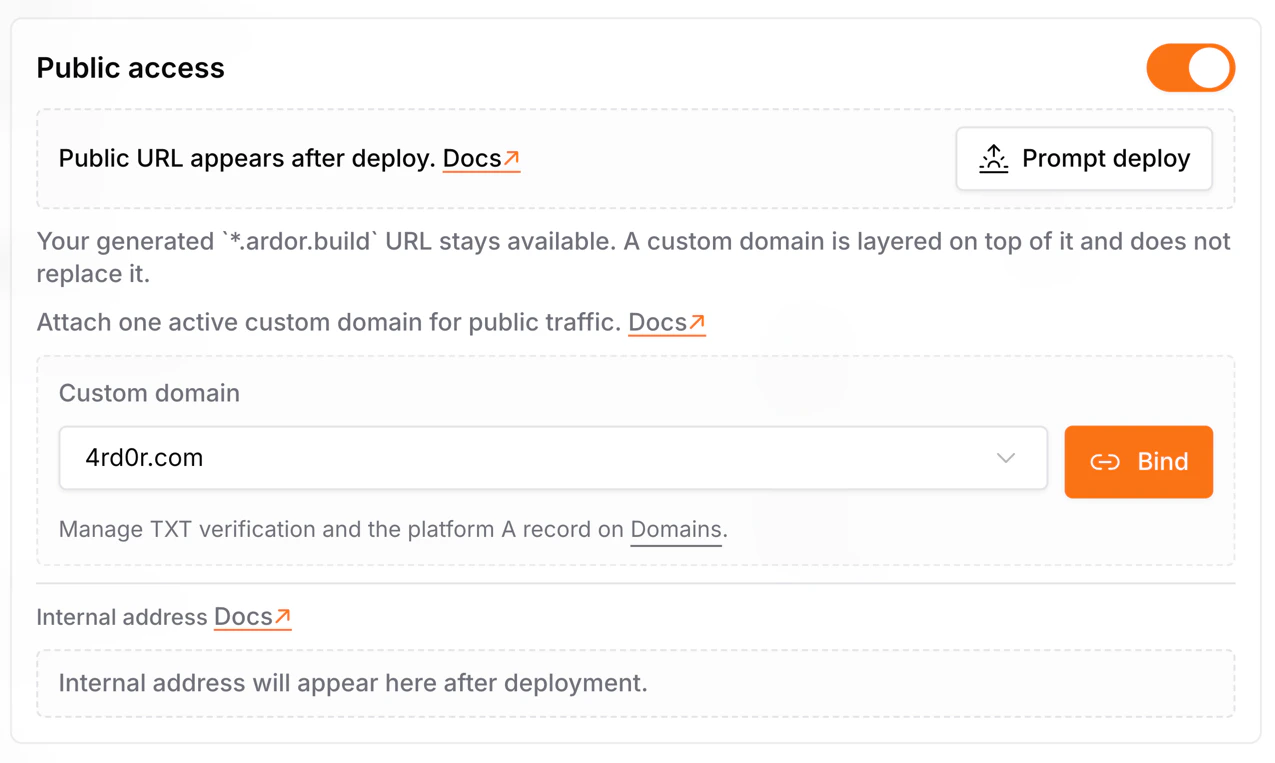
Task: Expand the domain list using chevron arrow
Action: [x=1006, y=458]
